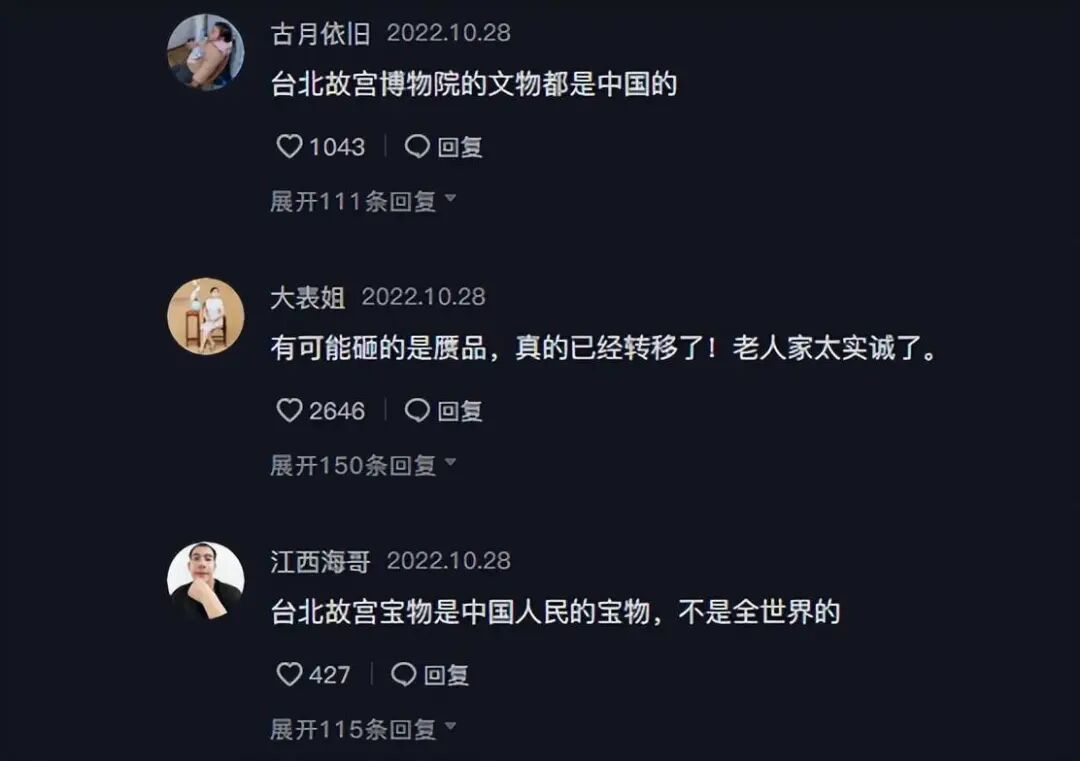Click reply bubble icon under 大表姐's comment
The image size is (1080, 761).
point(417,410)
